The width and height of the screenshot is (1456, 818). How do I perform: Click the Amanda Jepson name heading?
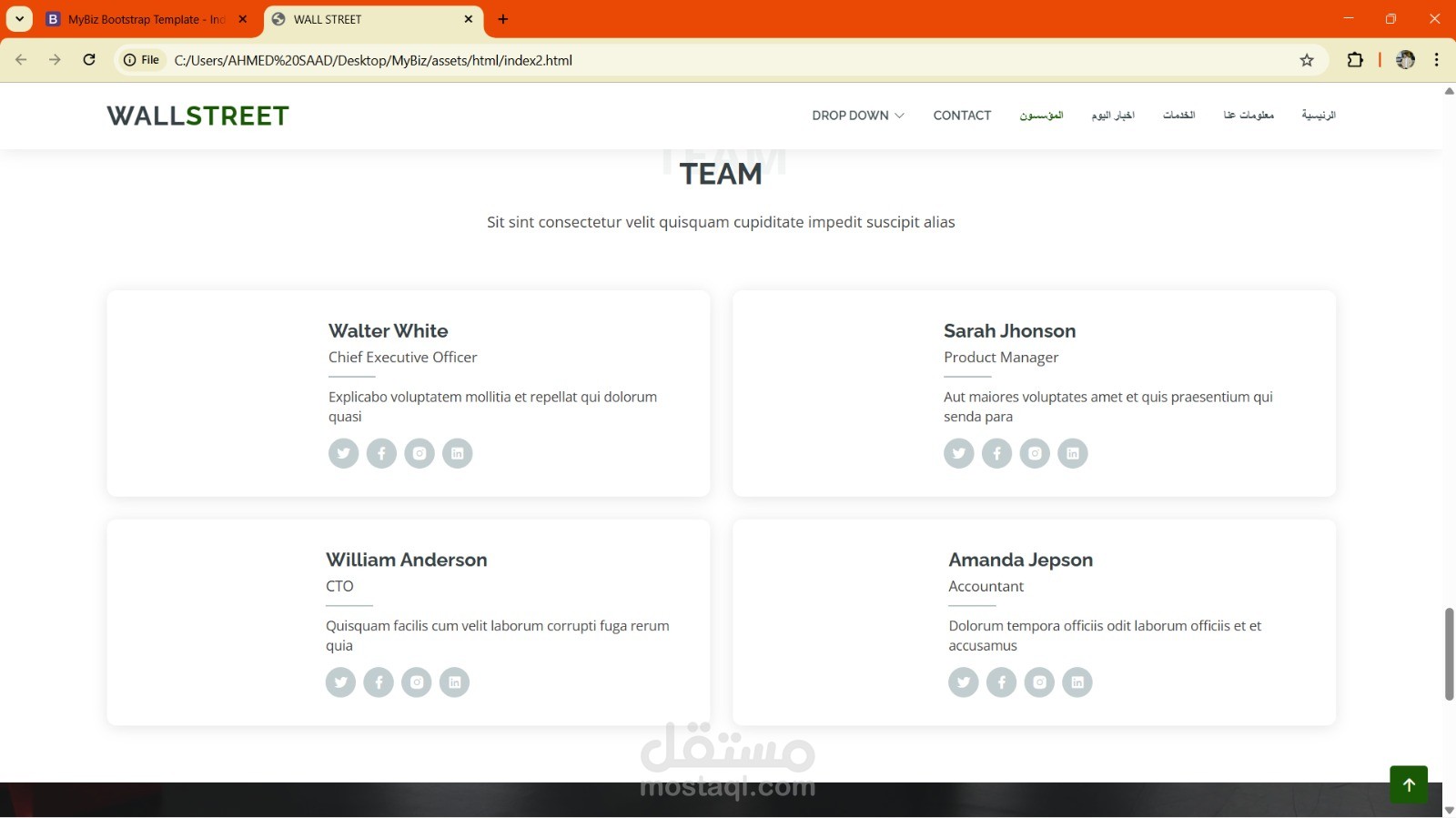click(1021, 560)
